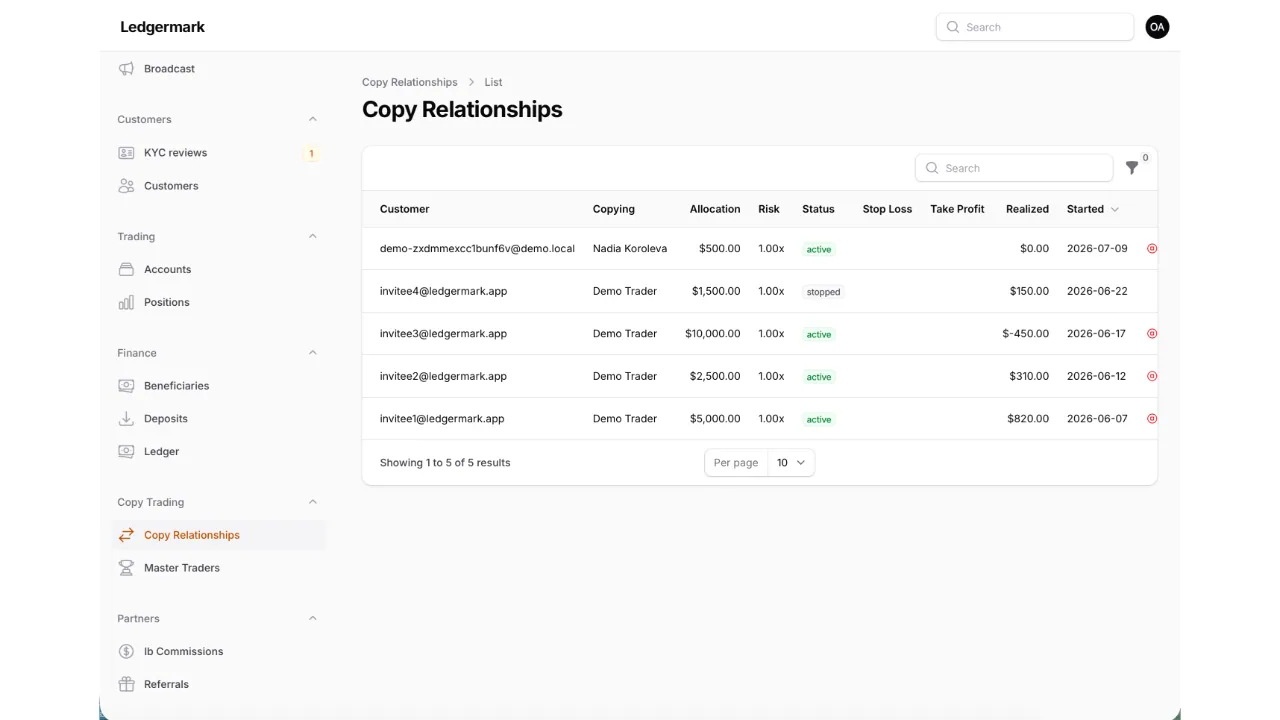Click the $820.00 realized value
Screen dimensions: 1280x720
(x=1028, y=418)
